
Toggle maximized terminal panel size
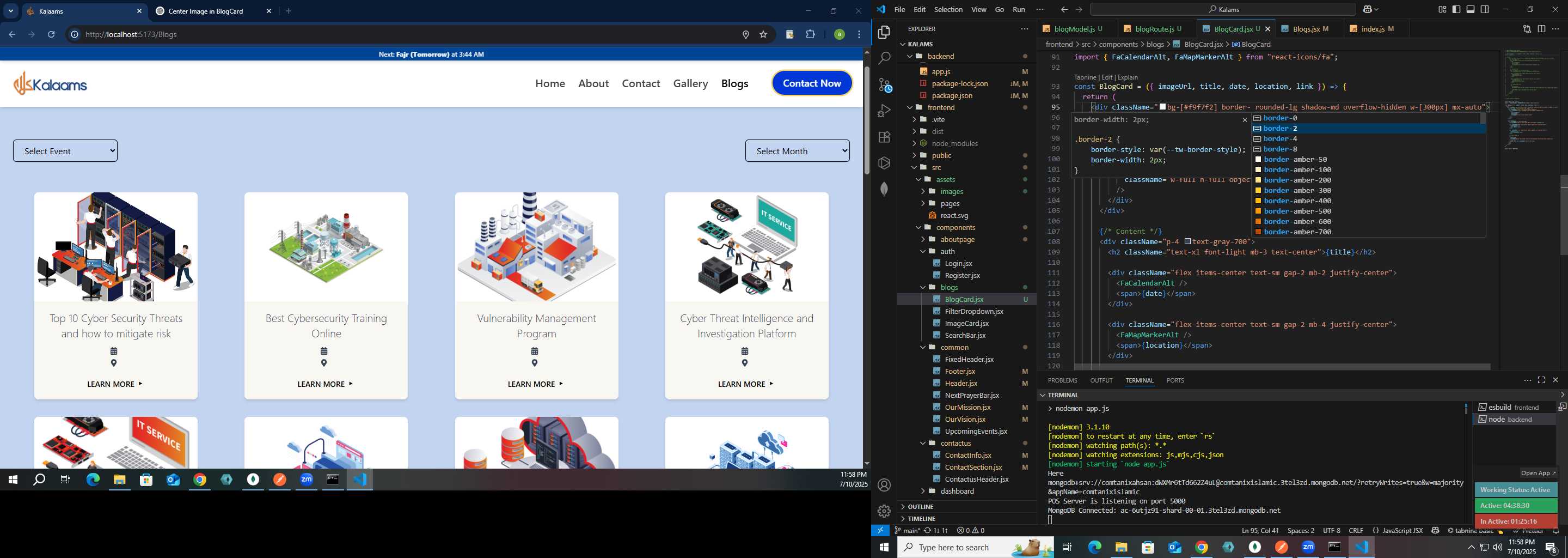[1541, 380]
